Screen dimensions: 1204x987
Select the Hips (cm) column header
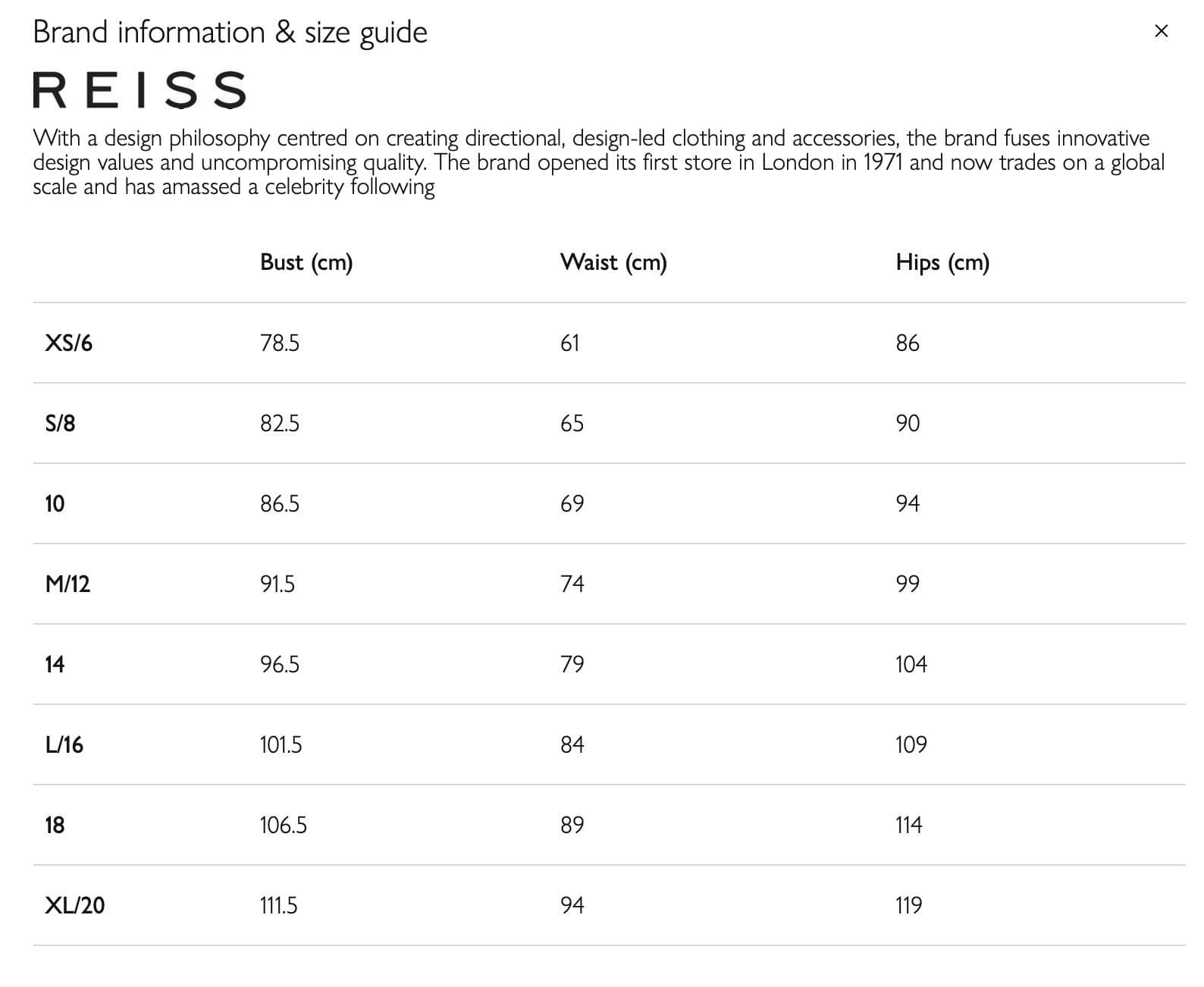942,262
